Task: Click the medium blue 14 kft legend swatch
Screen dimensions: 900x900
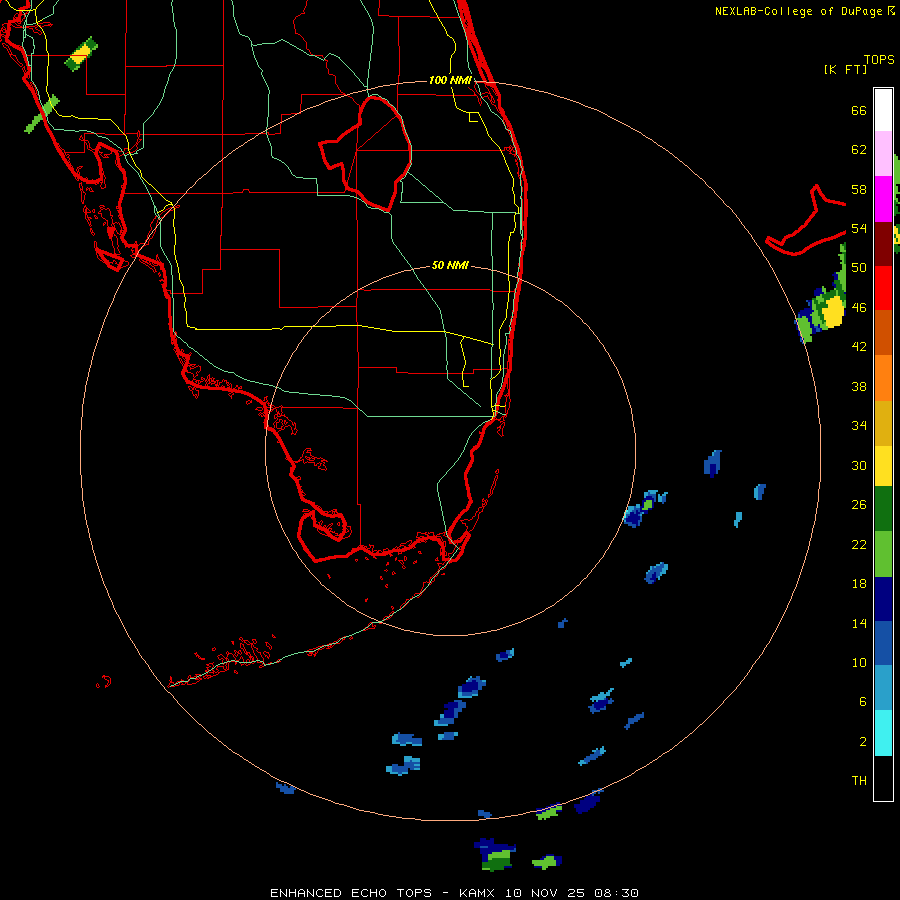Action: coord(883,643)
